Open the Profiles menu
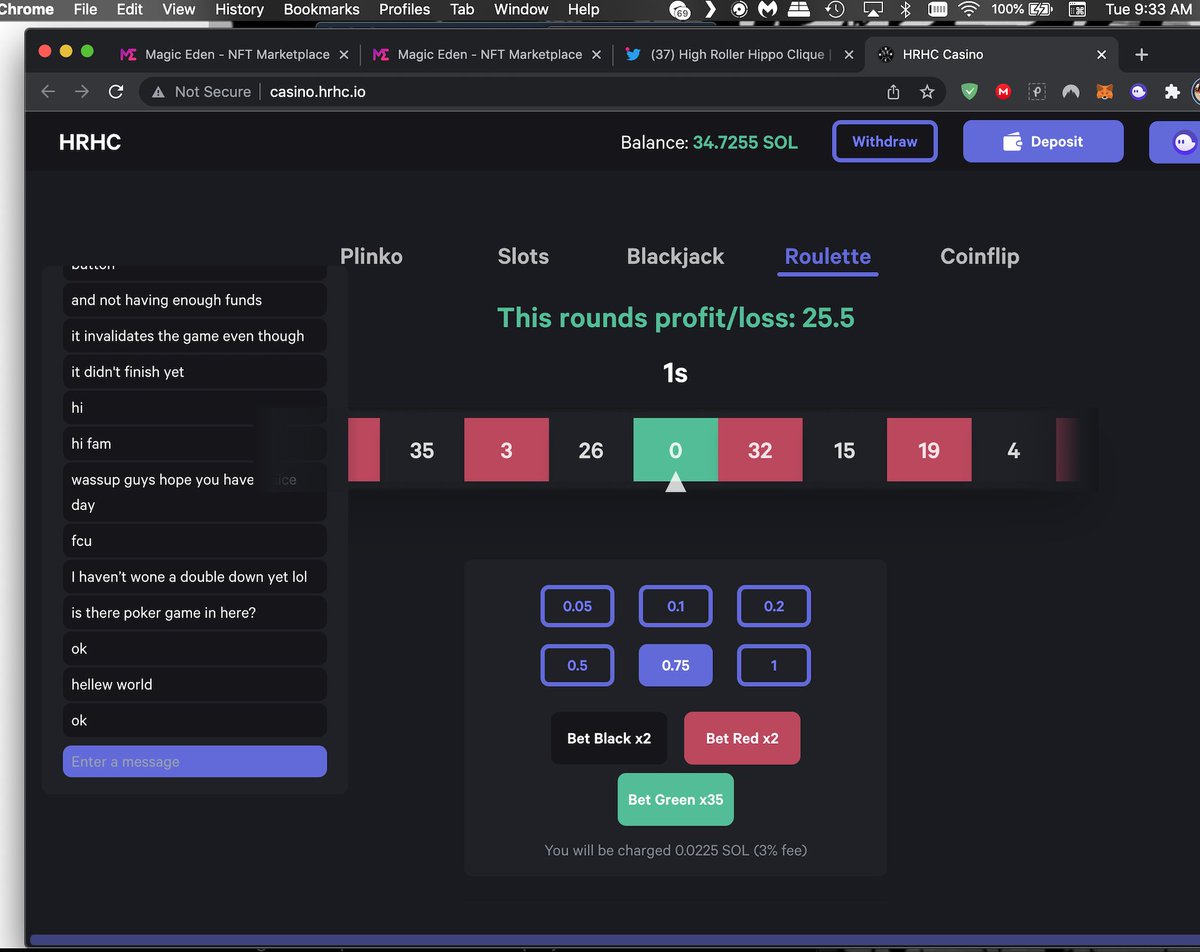The height and width of the screenshot is (952, 1200). click(404, 9)
